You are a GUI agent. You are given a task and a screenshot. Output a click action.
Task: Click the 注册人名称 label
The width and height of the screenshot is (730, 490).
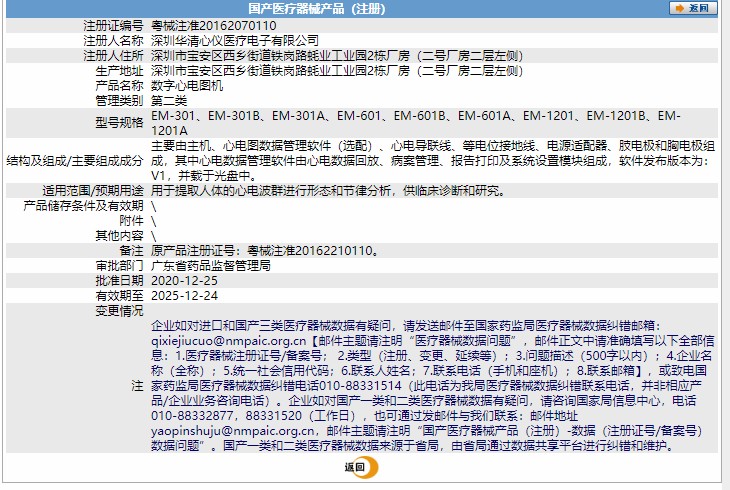pyautogui.click(x=113, y=41)
